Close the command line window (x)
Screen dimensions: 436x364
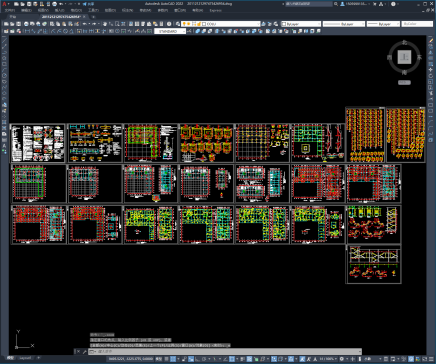pos(78,351)
